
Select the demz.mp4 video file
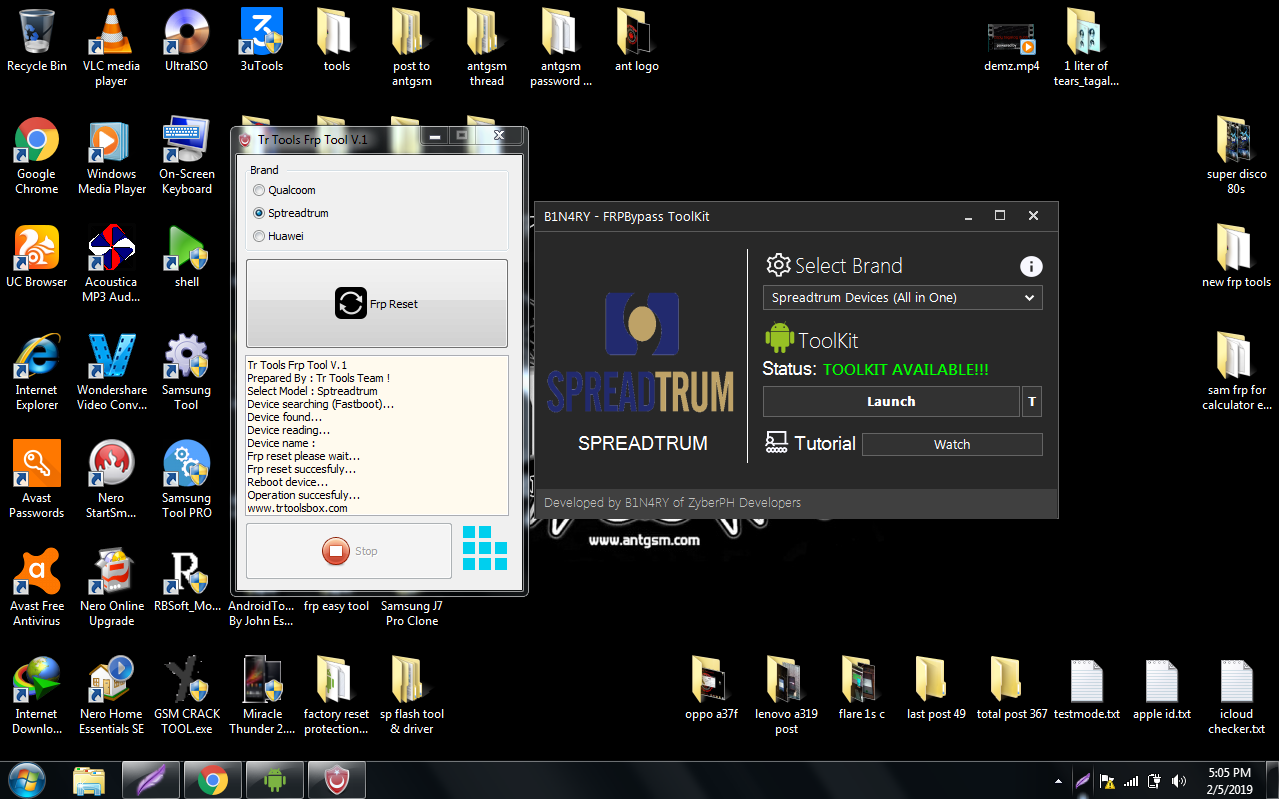coord(1011,47)
